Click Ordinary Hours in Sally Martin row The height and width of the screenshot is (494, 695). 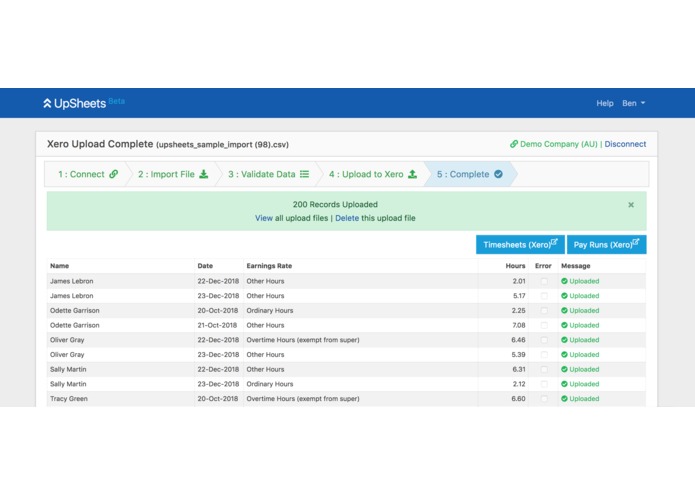pyautogui.click(x=269, y=384)
